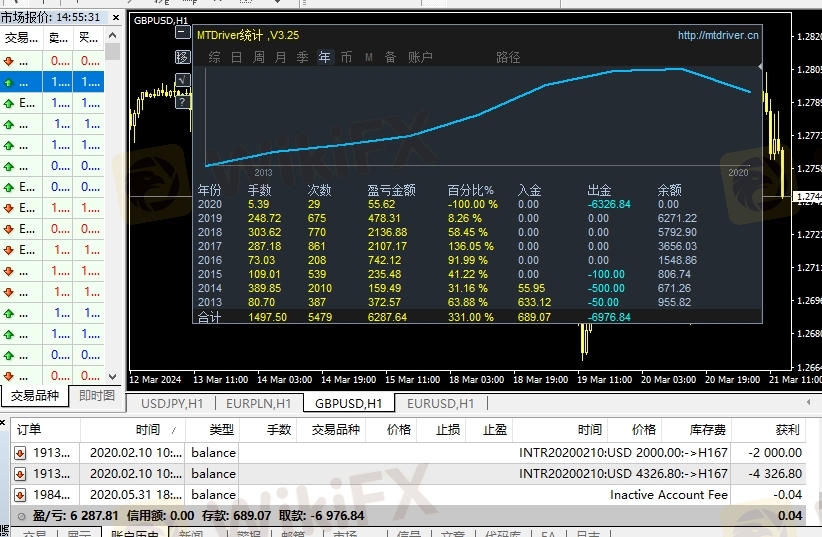Switch to the USDJPY,H1 chart tab

[172, 403]
